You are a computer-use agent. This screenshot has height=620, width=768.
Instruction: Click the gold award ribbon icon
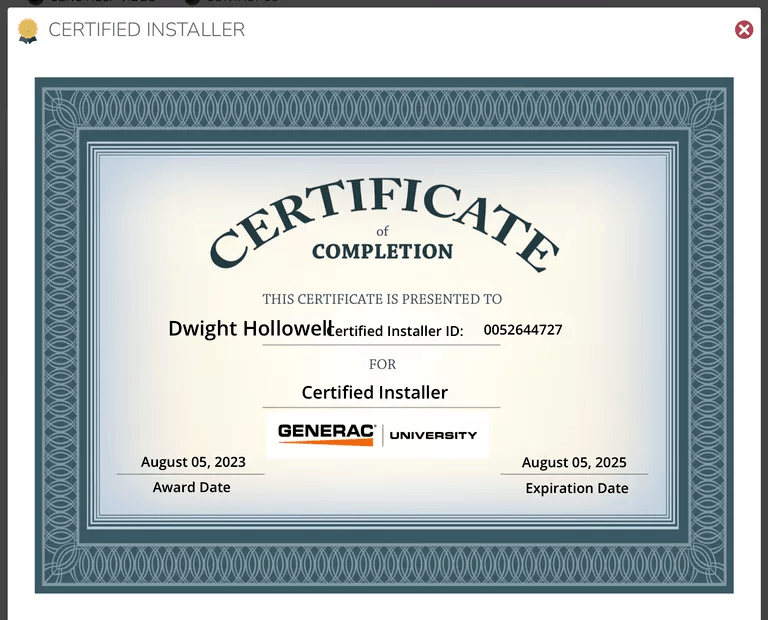[28, 30]
